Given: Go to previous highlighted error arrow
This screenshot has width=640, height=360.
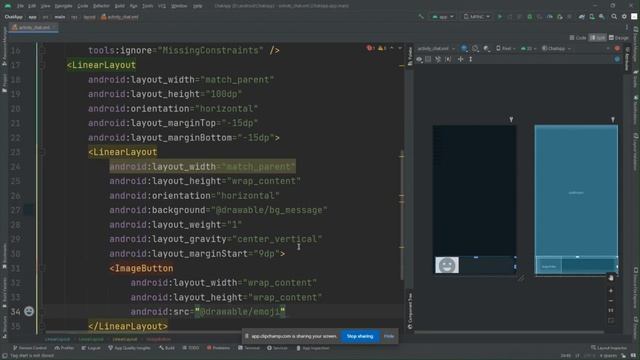Looking at the screenshot, I should [x=391, y=48].
